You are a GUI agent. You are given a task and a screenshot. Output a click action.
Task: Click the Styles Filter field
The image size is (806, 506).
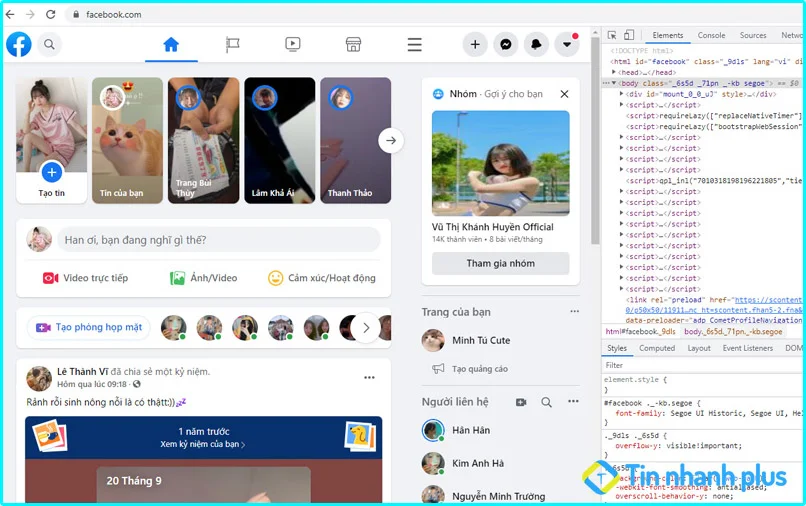tap(703, 365)
